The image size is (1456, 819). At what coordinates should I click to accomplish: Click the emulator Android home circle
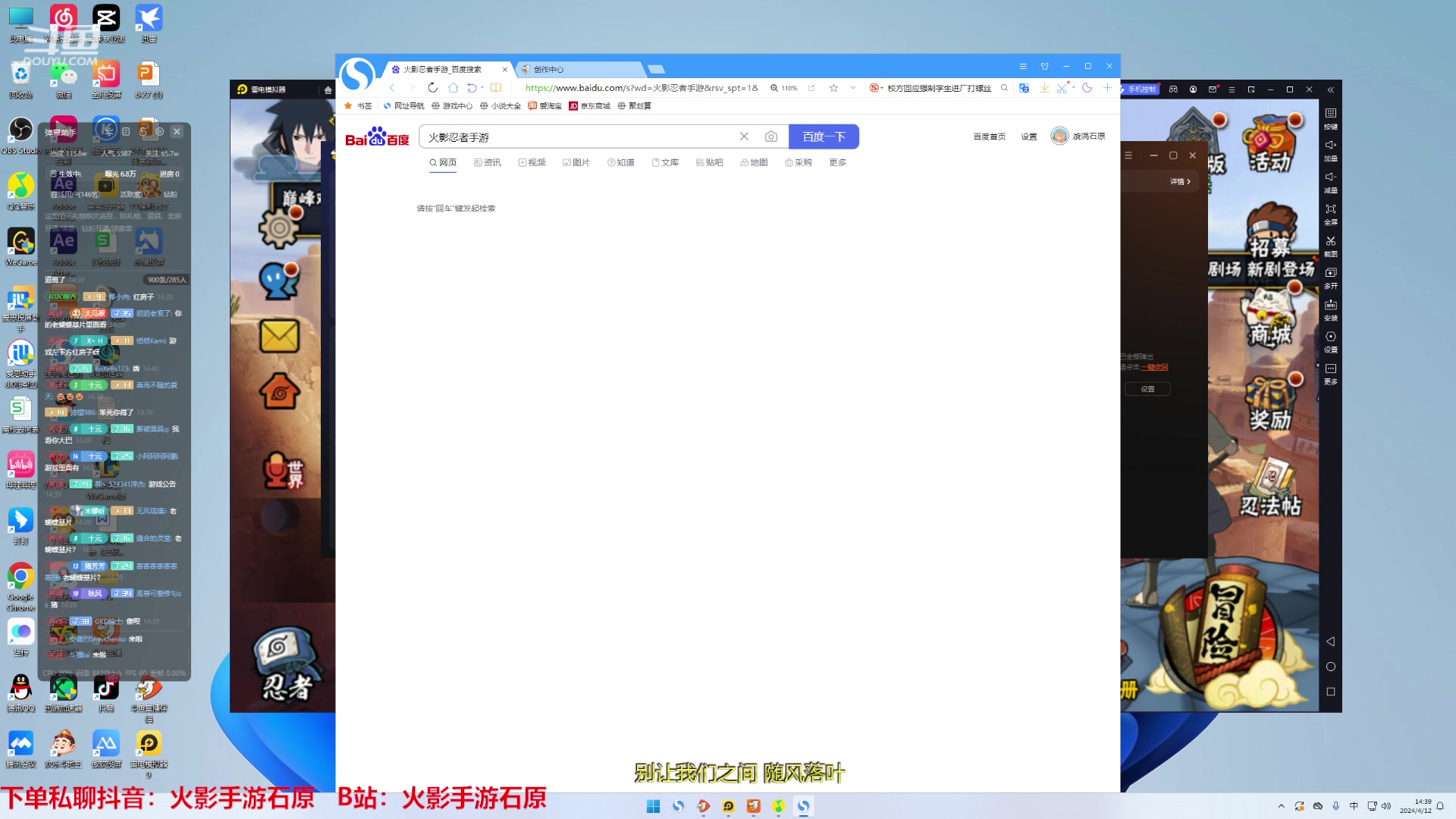[1331, 667]
